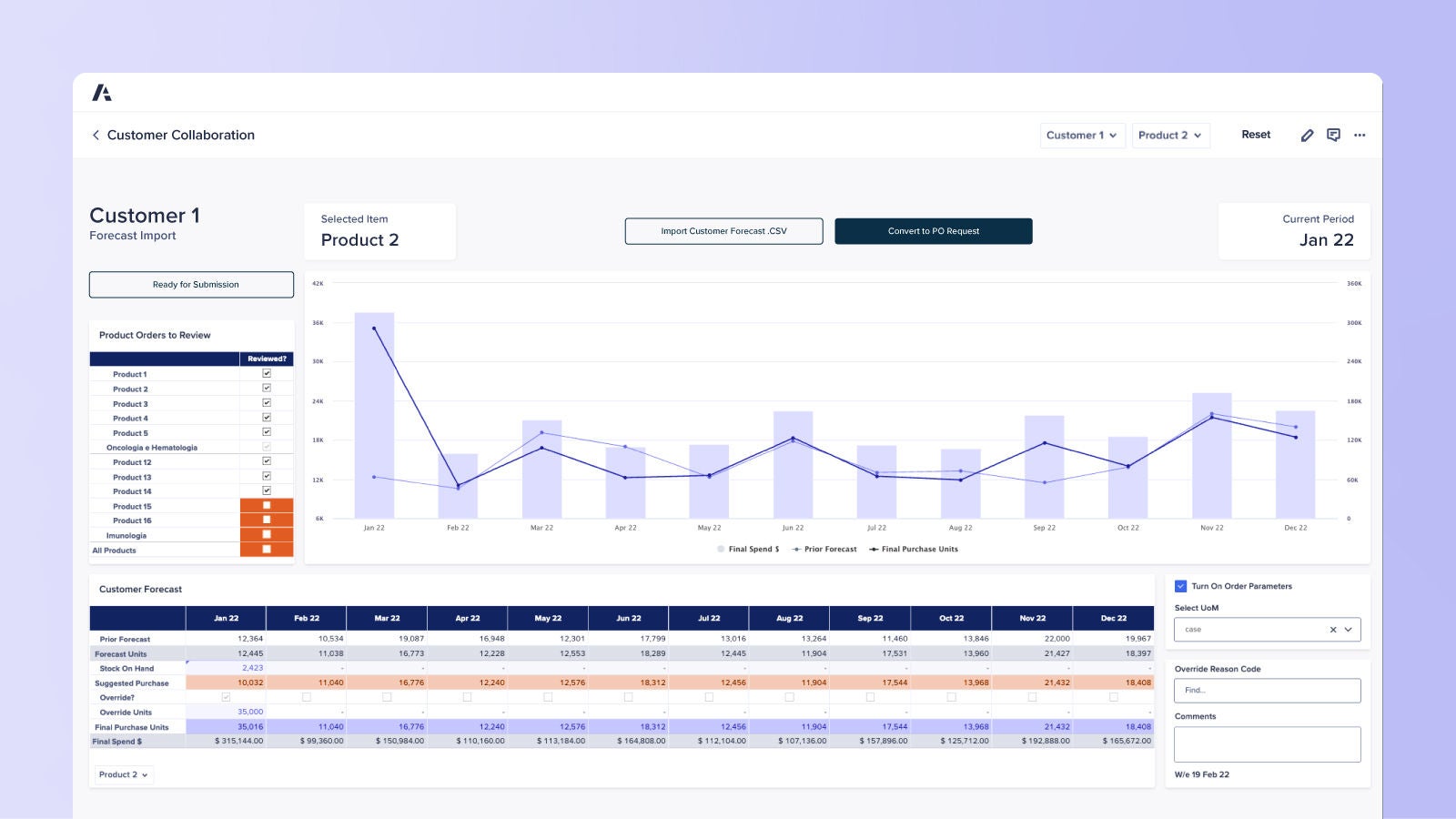The height and width of the screenshot is (819, 1456).
Task: Mark Product 15 as reviewed
Action: click(x=266, y=505)
